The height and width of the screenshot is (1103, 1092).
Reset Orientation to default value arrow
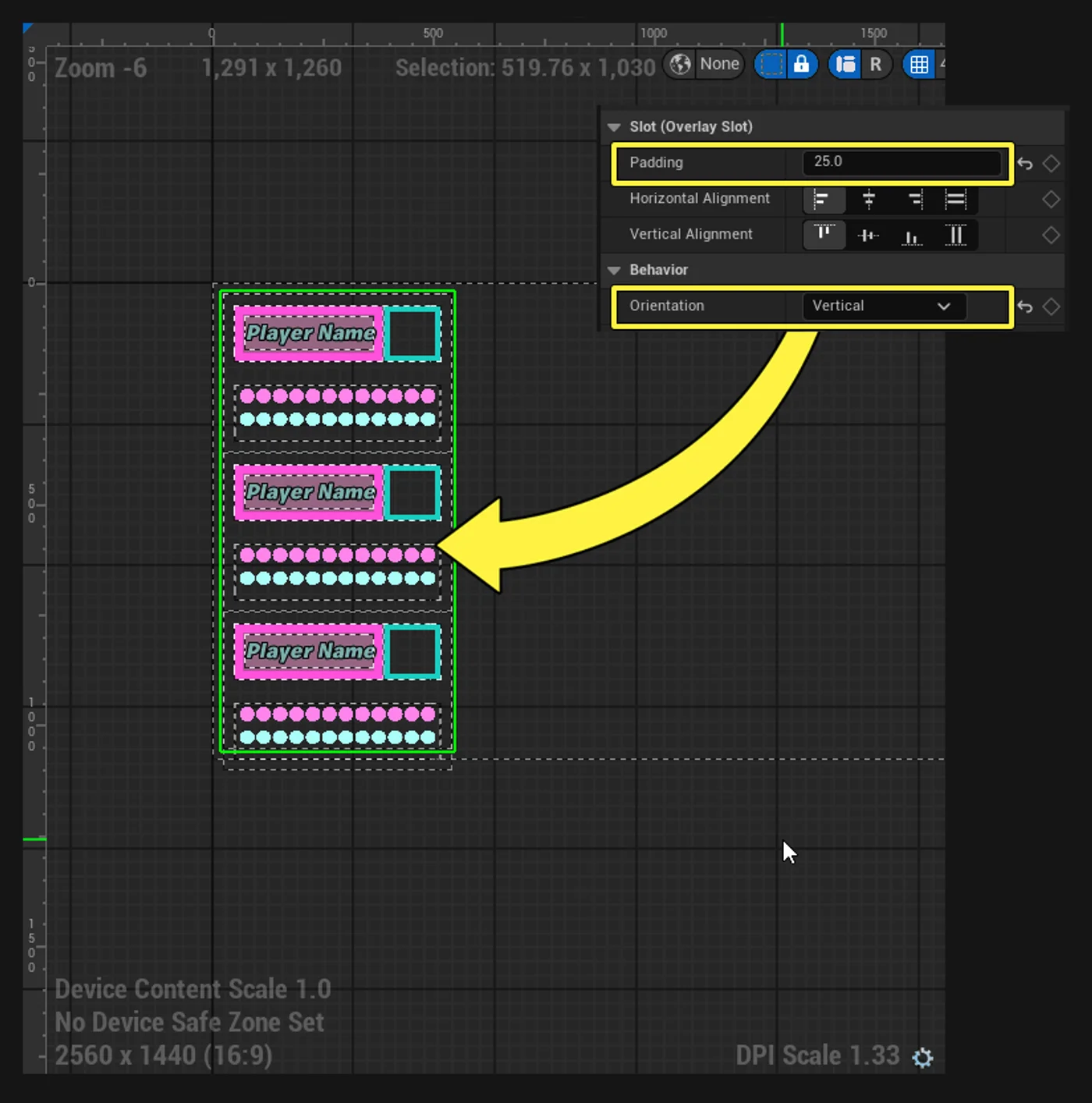point(1025,307)
